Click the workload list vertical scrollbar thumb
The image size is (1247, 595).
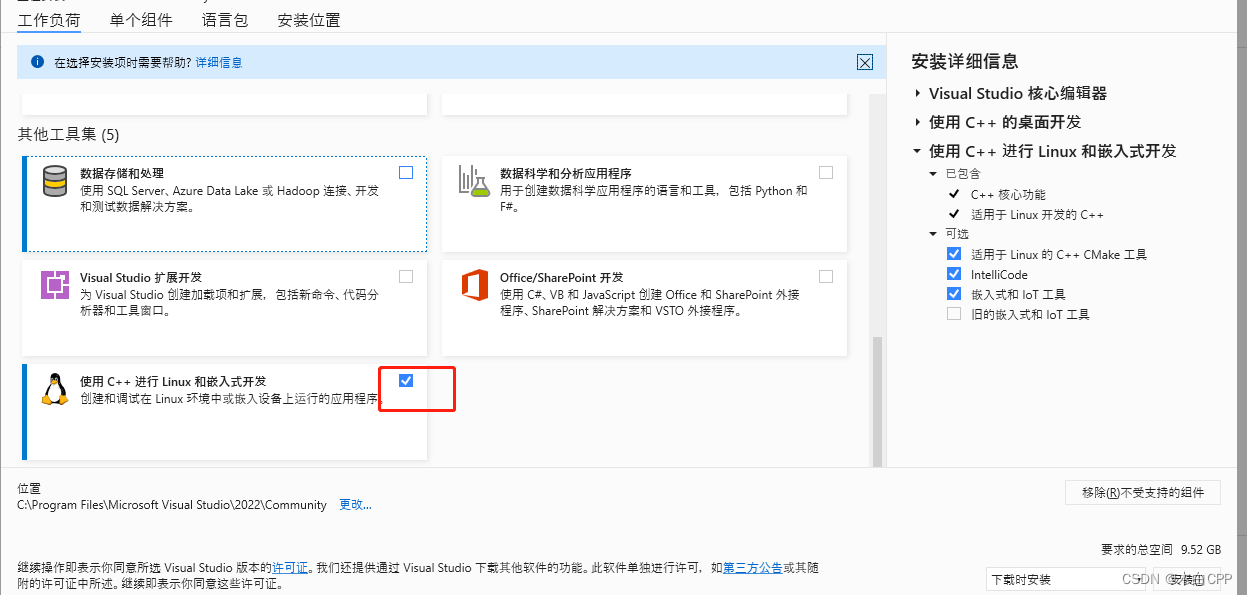(879, 401)
